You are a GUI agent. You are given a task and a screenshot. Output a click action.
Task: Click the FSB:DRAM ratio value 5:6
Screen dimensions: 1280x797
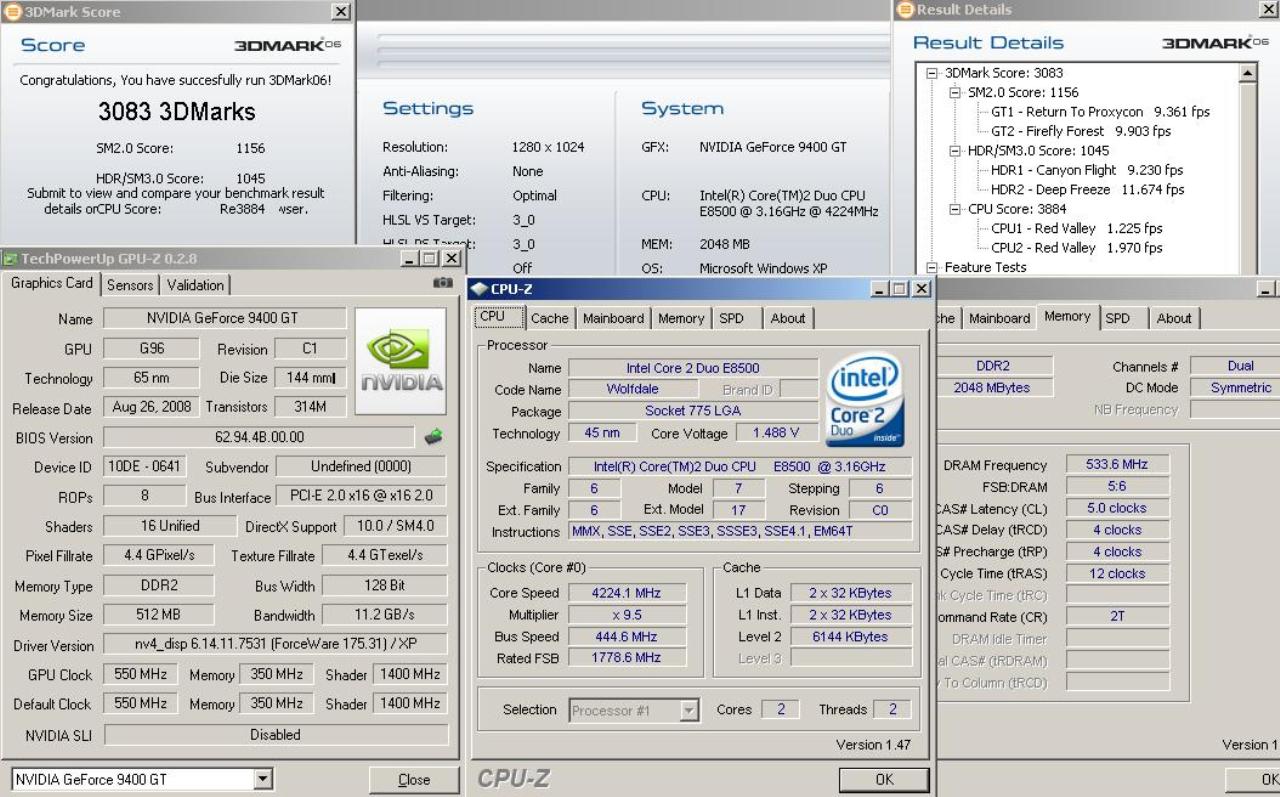pos(1116,487)
